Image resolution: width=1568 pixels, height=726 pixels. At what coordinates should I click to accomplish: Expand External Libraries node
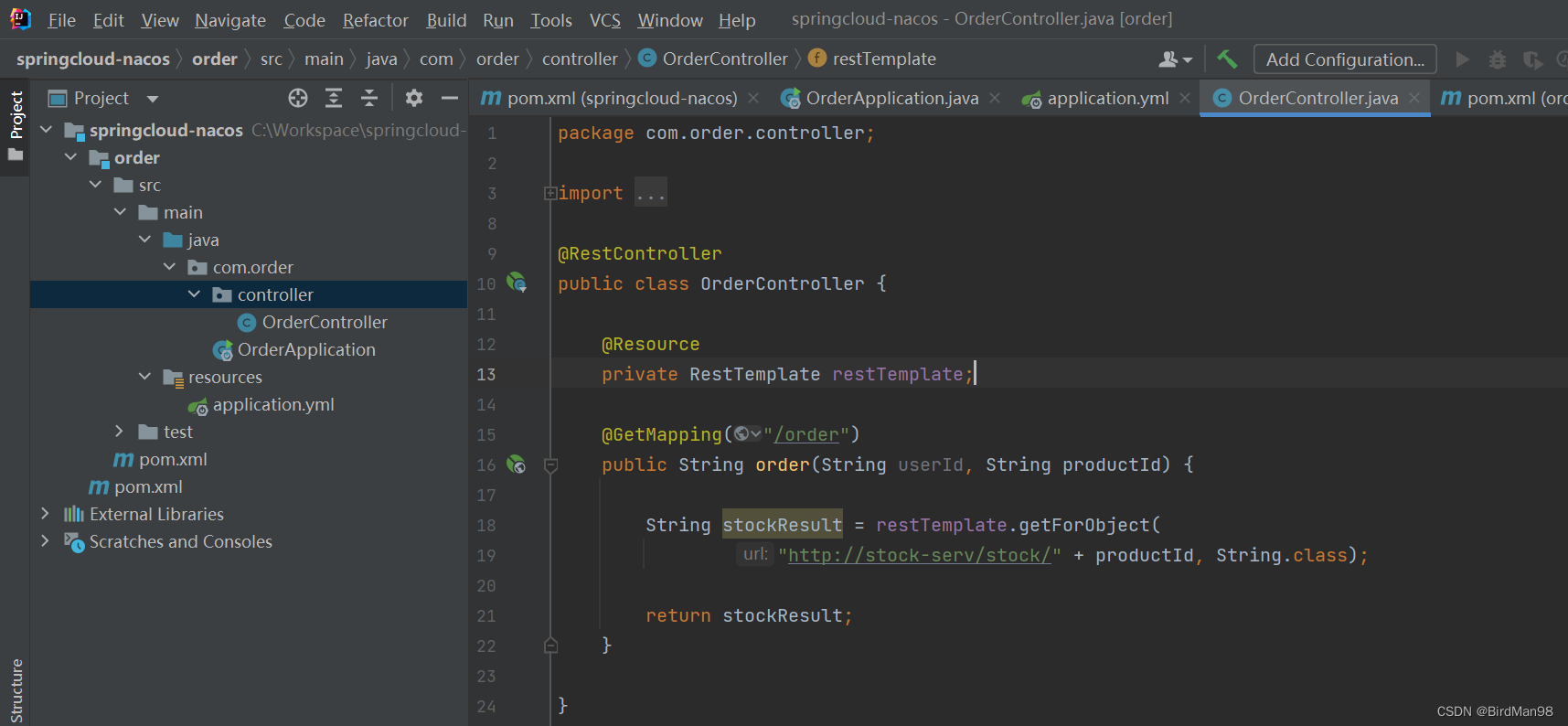click(x=46, y=514)
